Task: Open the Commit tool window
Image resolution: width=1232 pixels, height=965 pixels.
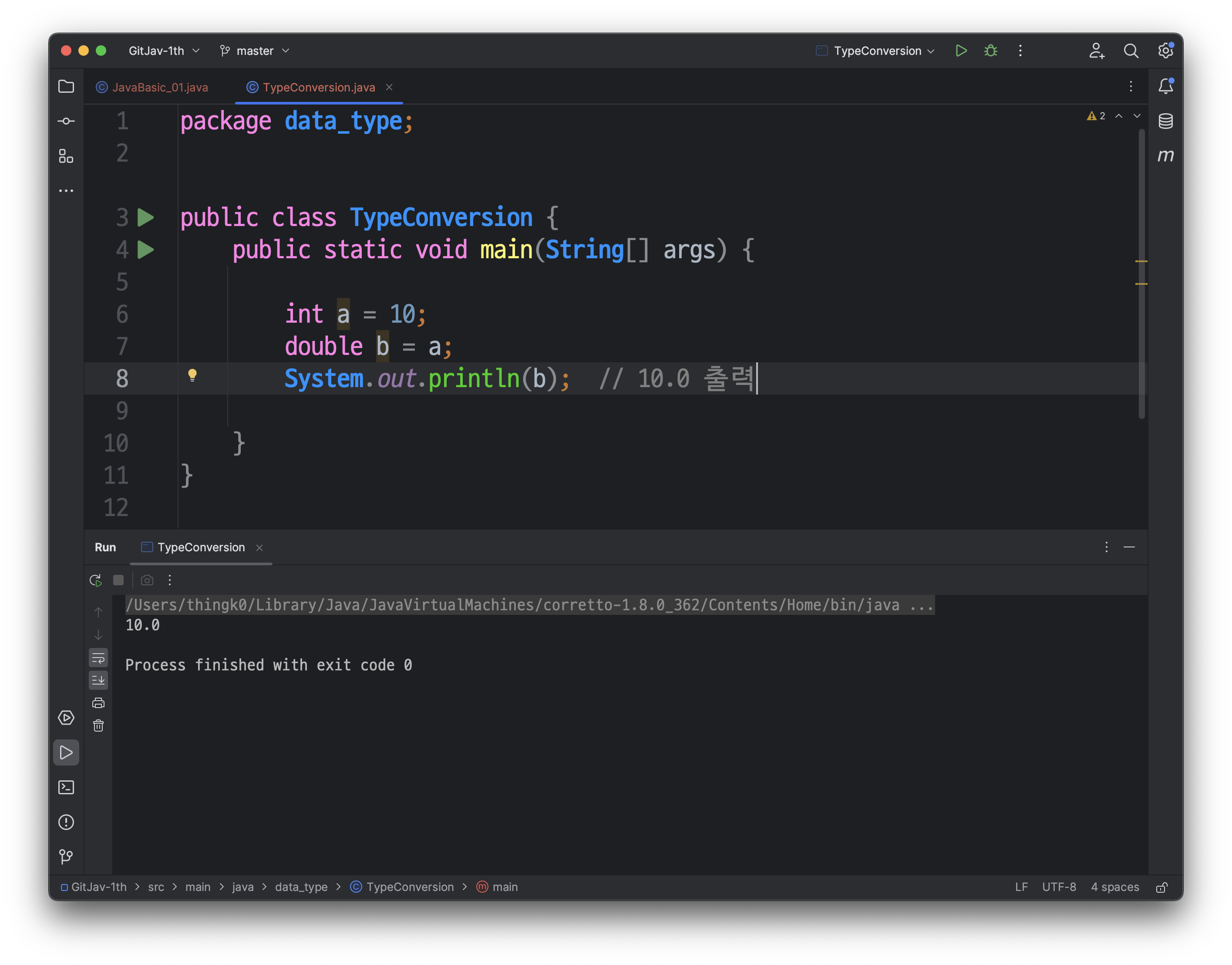Action: coord(66,121)
